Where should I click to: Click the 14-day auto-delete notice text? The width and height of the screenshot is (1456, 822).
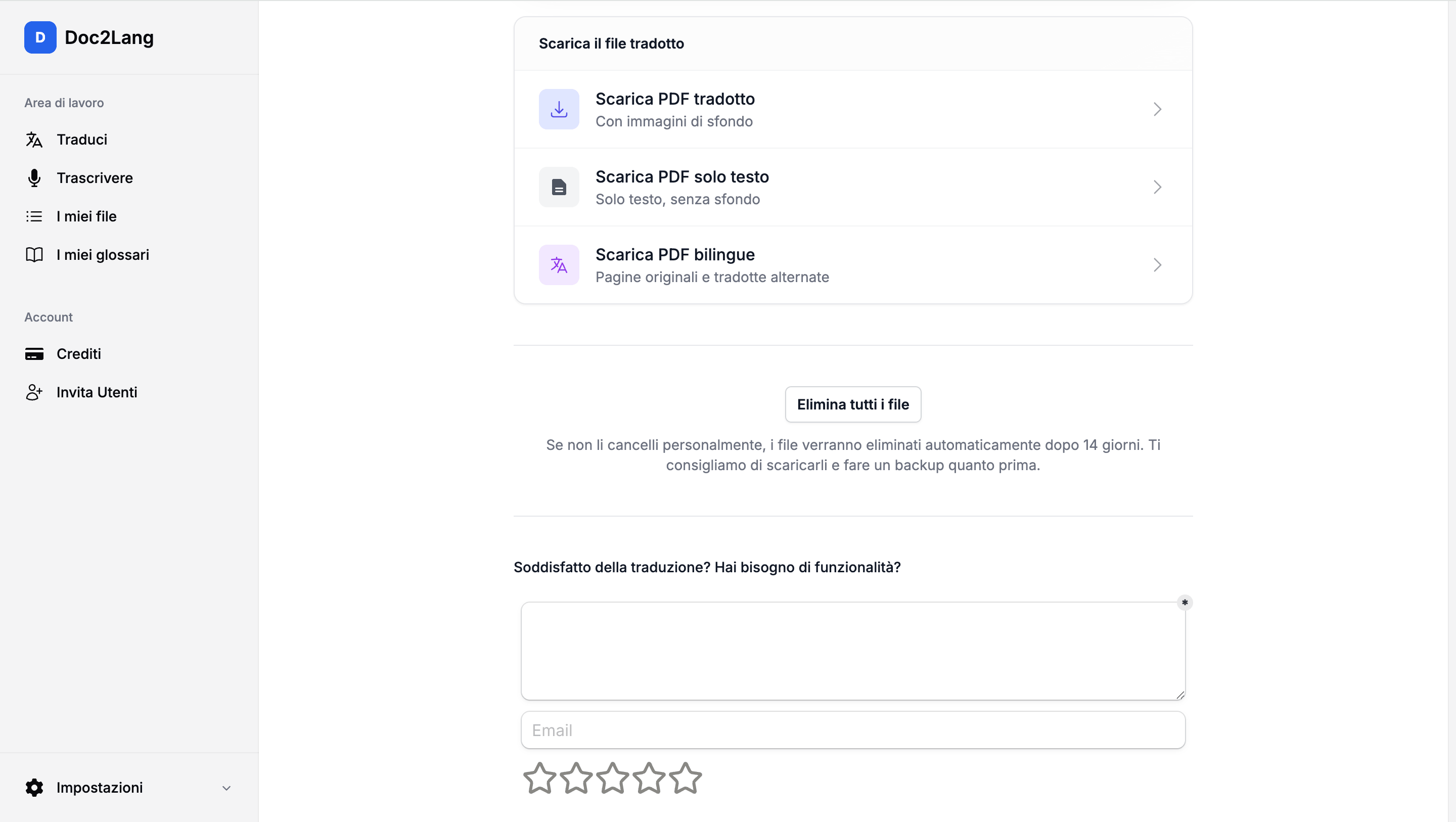853,455
